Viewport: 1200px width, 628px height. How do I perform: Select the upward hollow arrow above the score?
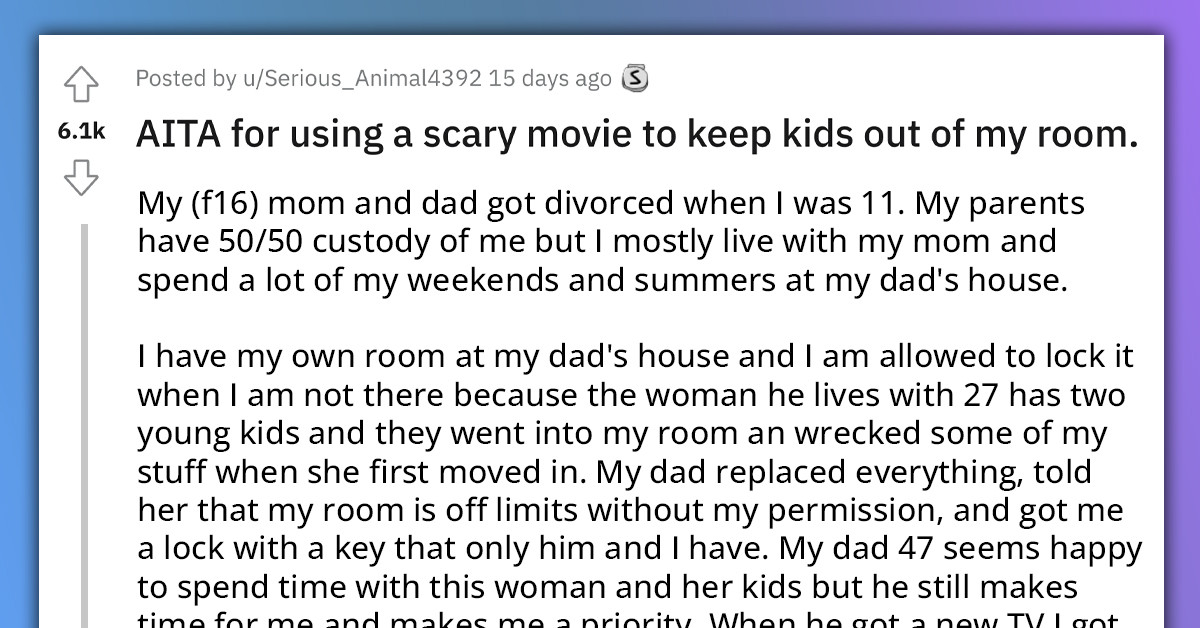(82, 85)
